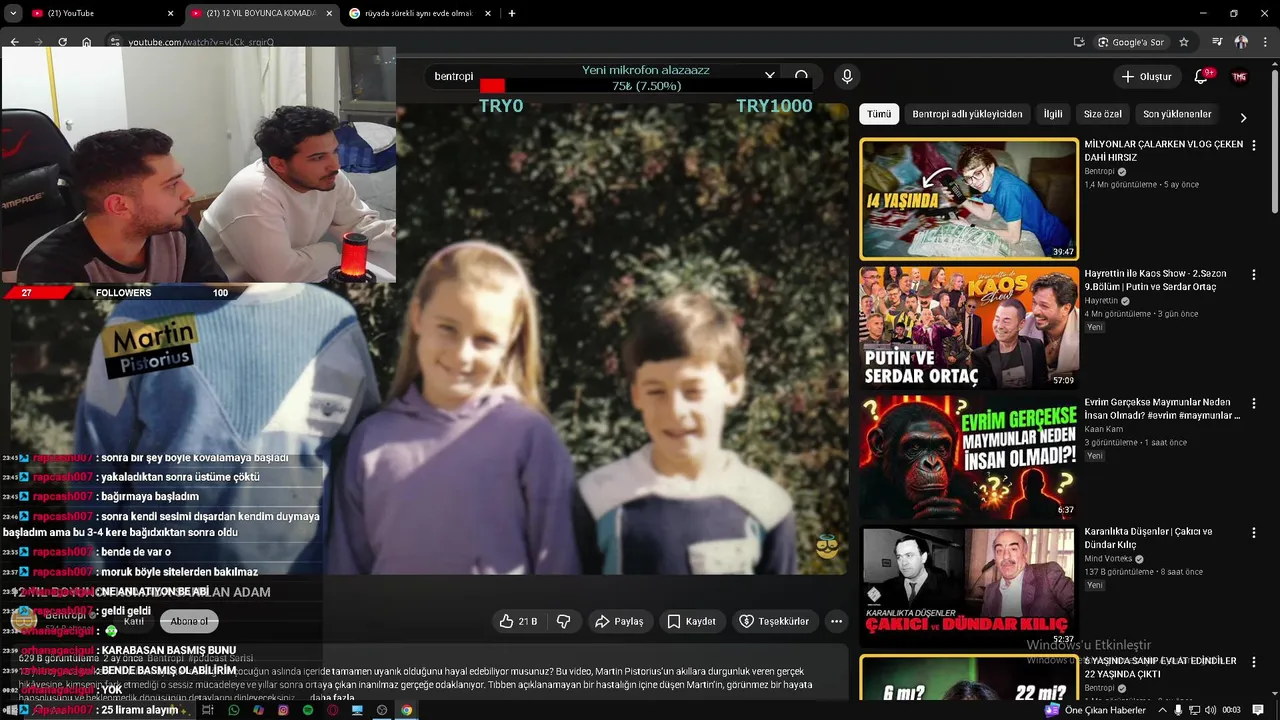Image resolution: width=1280 pixels, height=720 pixels.
Task: Bookmark this page with the star icon
Action: [1184, 42]
